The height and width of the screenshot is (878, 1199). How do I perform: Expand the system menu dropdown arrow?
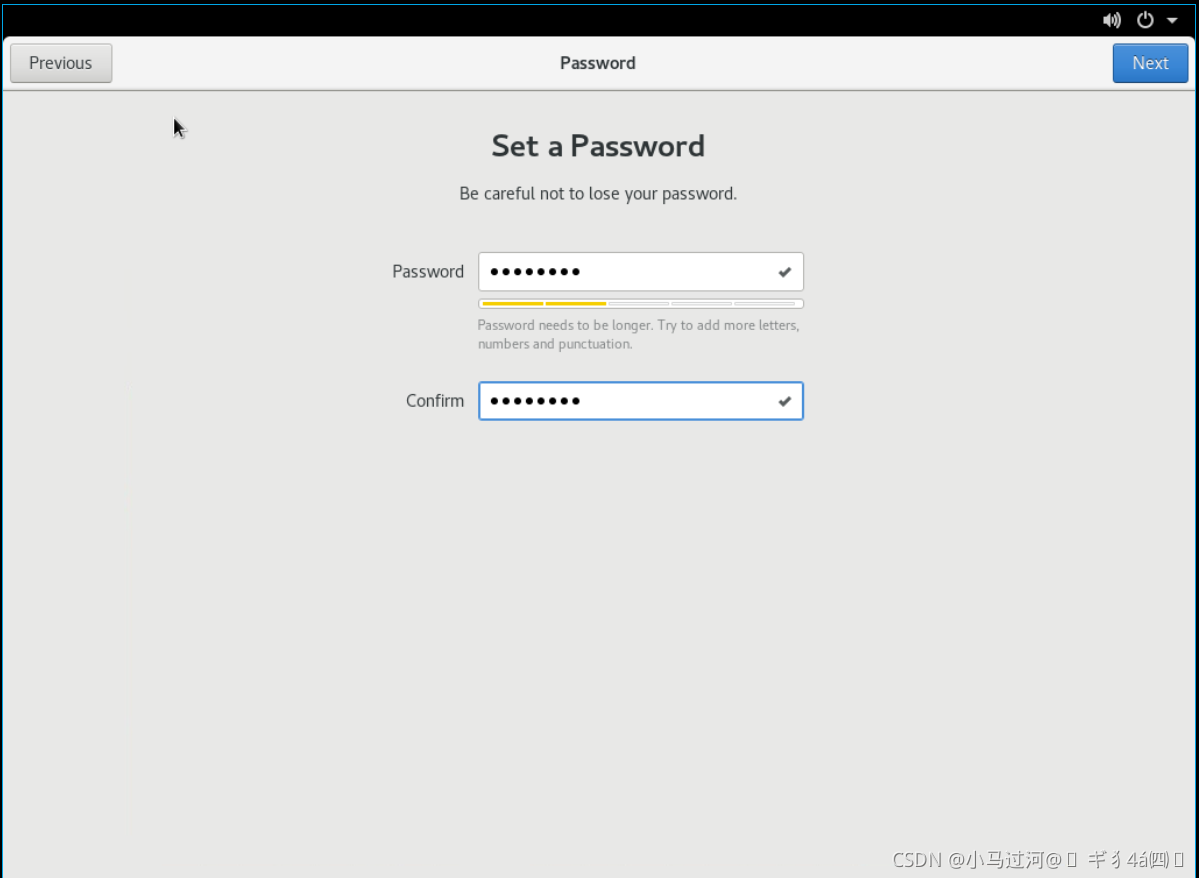(x=1172, y=20)
